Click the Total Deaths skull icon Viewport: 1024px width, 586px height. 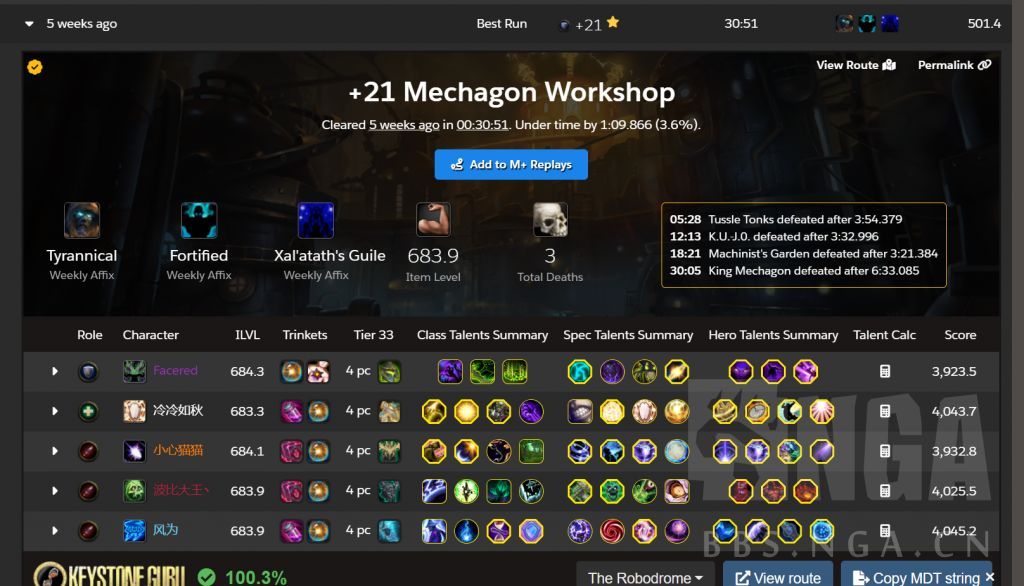(550, 220)
